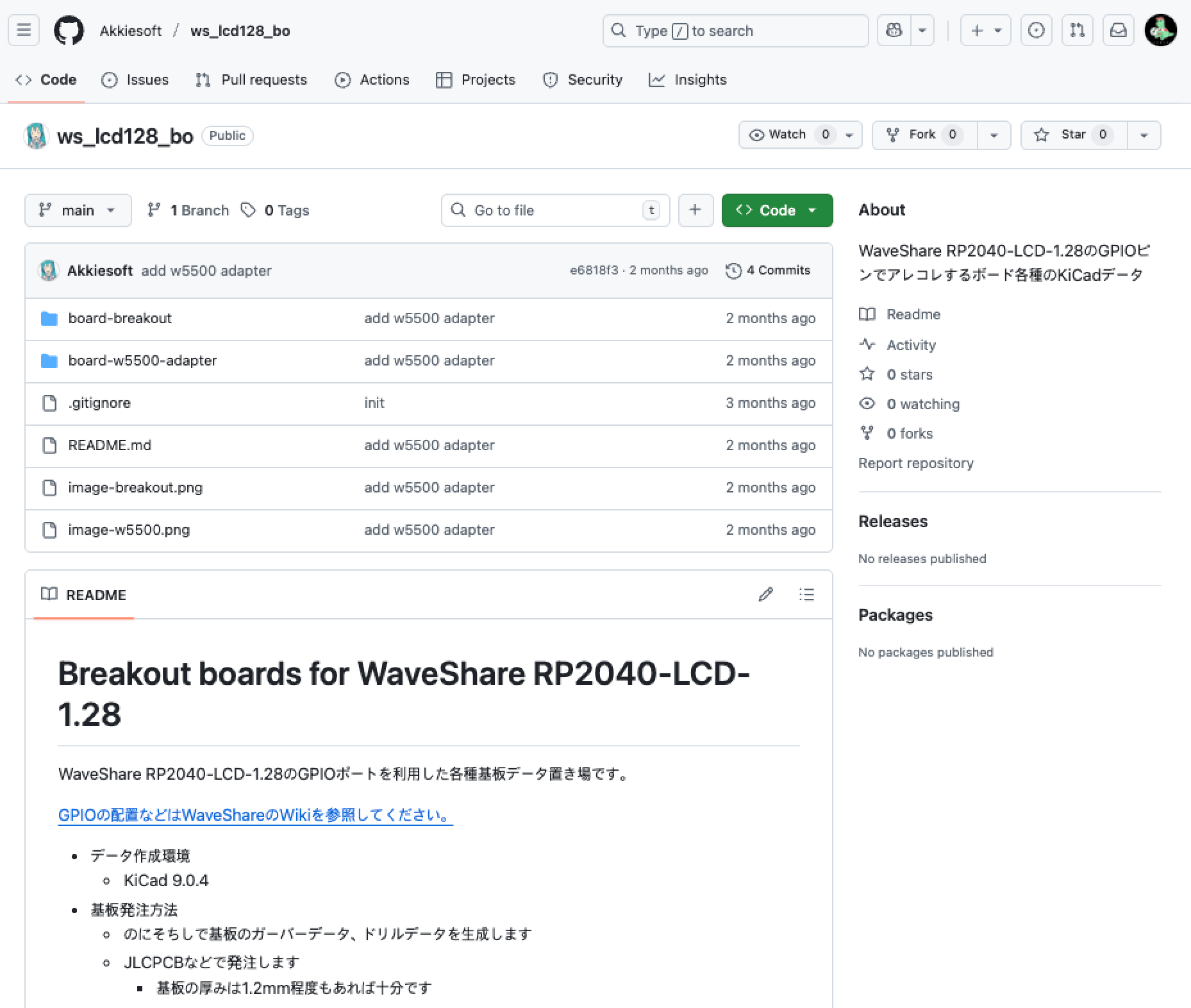Screen dimensions: 1191x1008
Task: Click the Go to file search field
Action: [x=554, y=210]
